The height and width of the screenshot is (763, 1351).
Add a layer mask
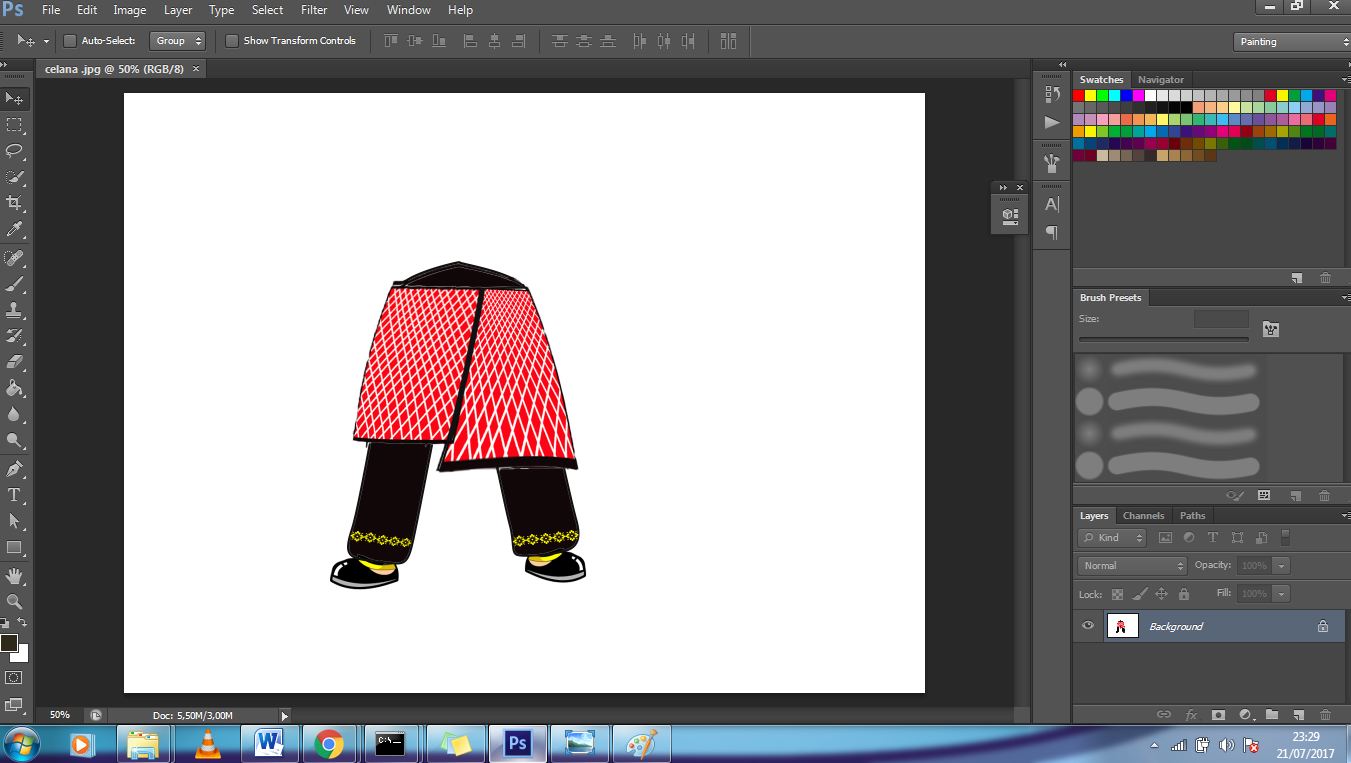click(x=1218, y=715)
